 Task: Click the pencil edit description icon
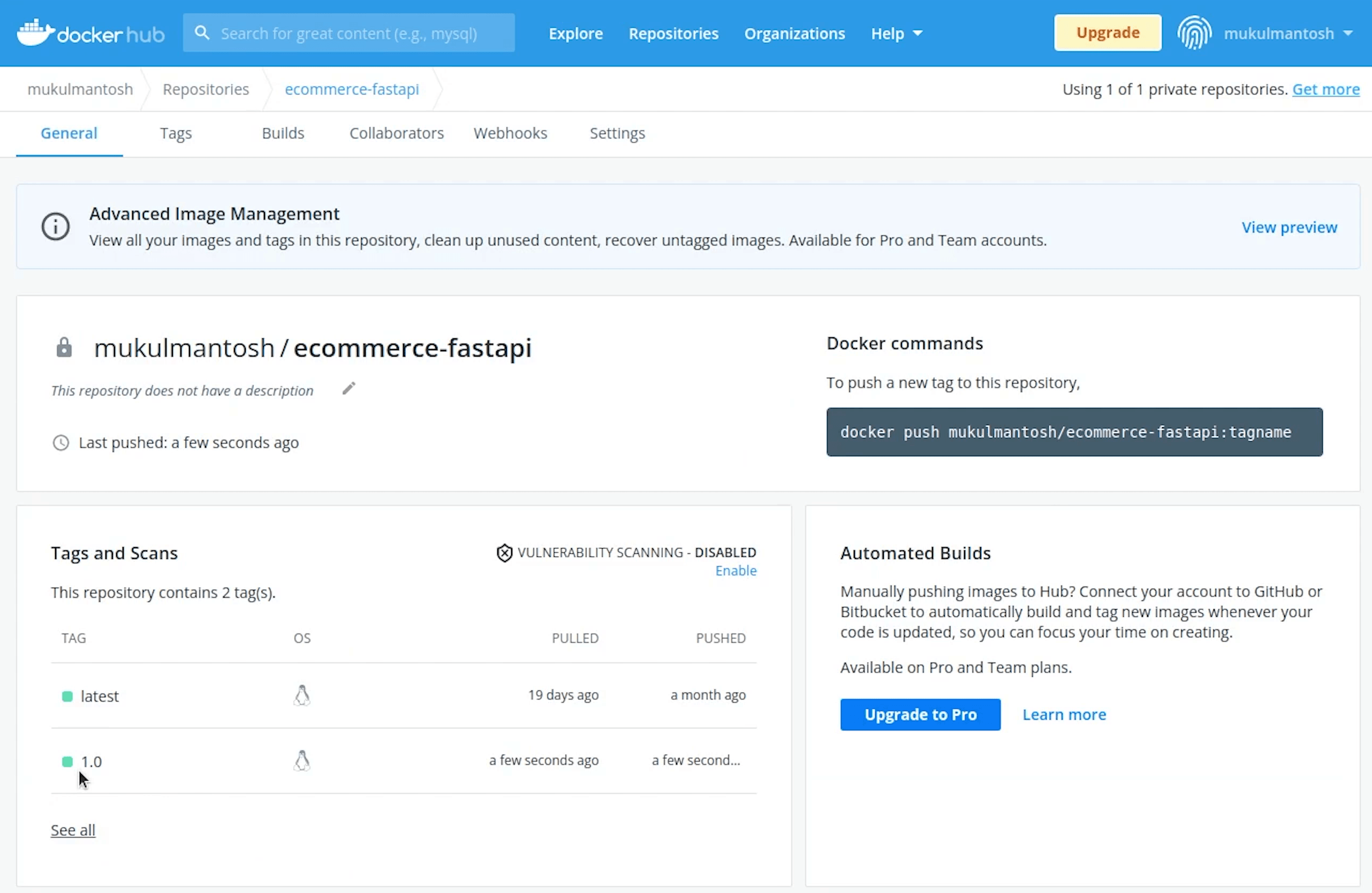349,389
